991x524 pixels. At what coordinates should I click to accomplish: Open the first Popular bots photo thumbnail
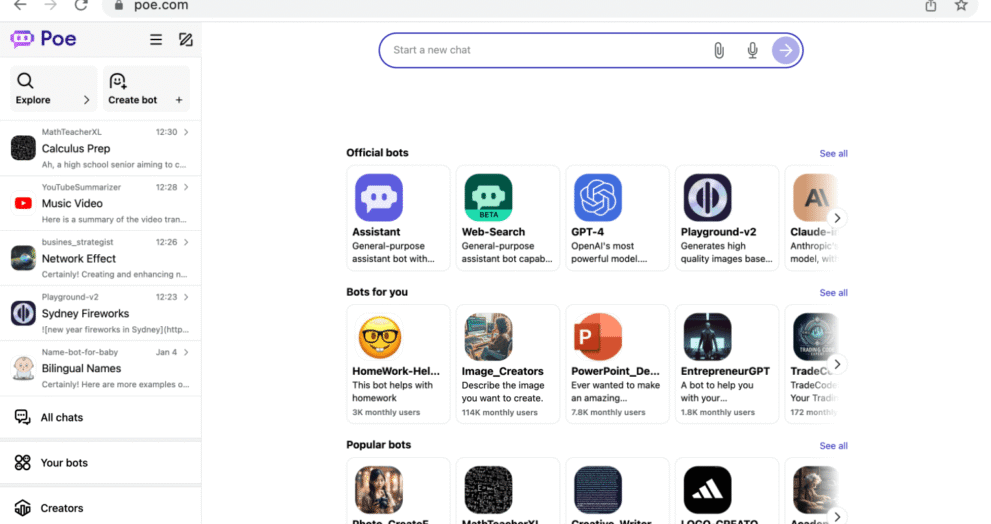pos(379,490)
